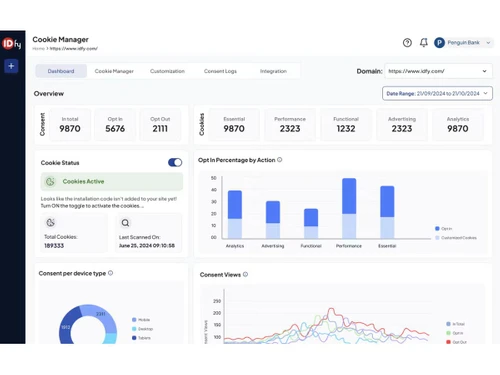Click the cookie icon above Total Cookies

(x=51, y=223)
